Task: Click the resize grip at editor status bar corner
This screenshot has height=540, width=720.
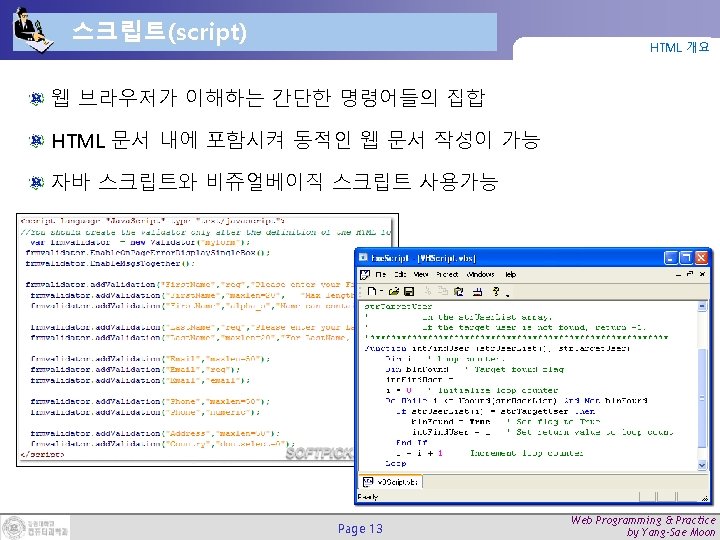Action: (704, 498)
